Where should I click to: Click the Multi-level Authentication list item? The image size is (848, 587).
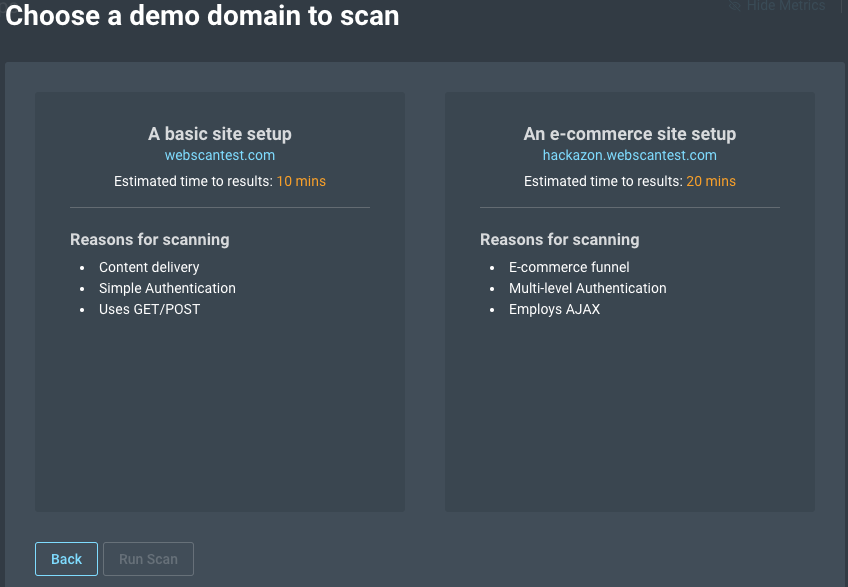(x=587, y=288)
